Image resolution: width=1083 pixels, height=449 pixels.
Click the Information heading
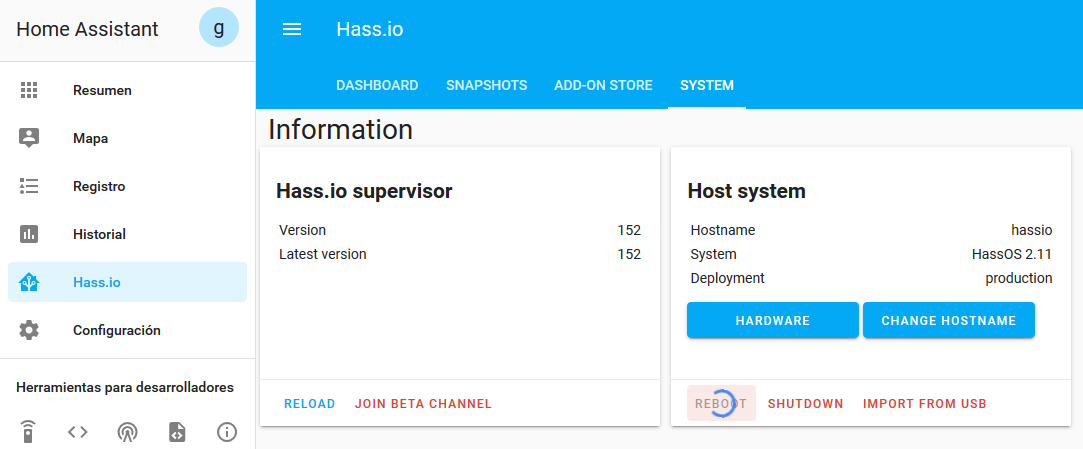[x=341, y=129]
